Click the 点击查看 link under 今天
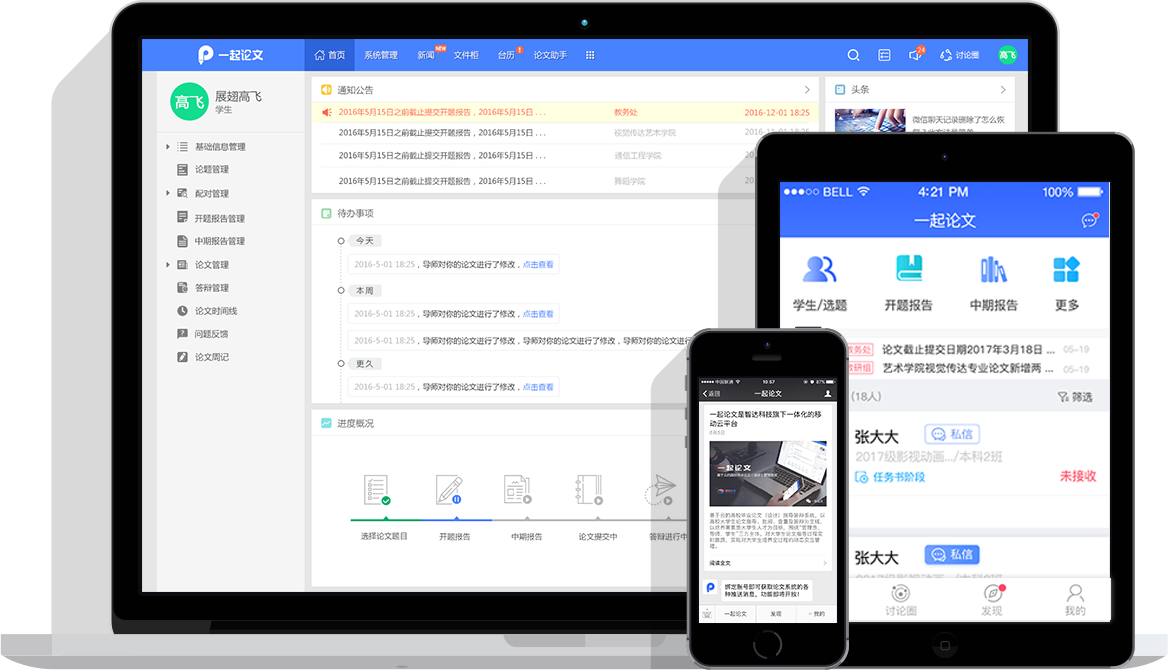 coord(538,265)
